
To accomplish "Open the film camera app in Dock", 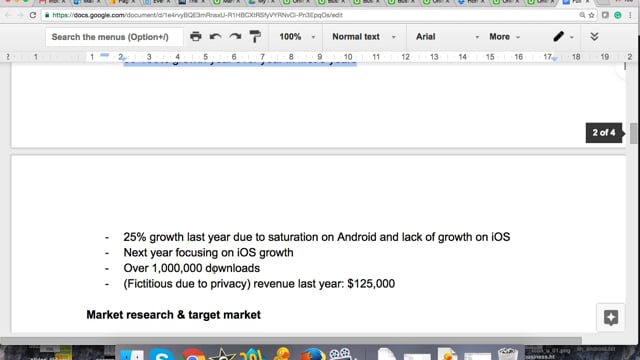I will [x=341, y=354].
